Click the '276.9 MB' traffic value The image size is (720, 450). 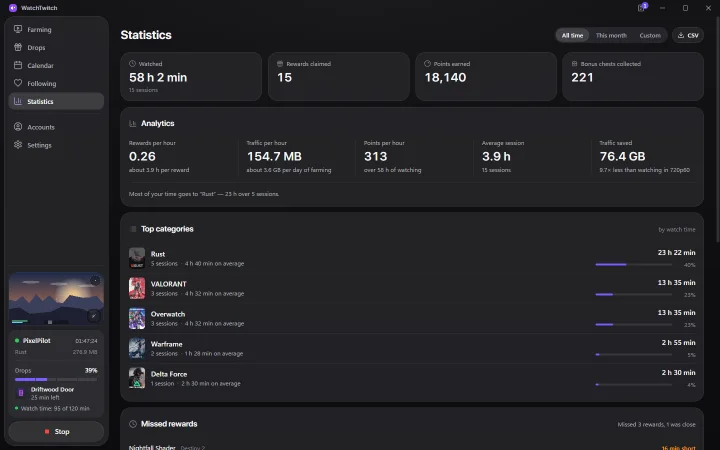(x=85, y=352)
